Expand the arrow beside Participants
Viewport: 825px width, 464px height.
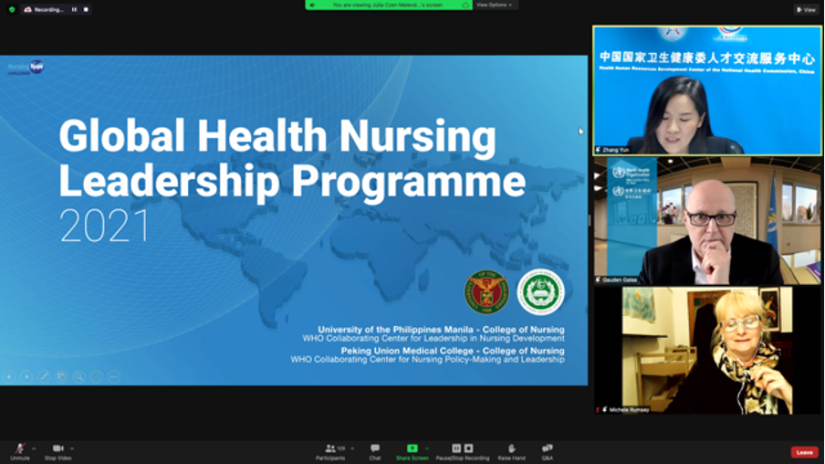352,449
